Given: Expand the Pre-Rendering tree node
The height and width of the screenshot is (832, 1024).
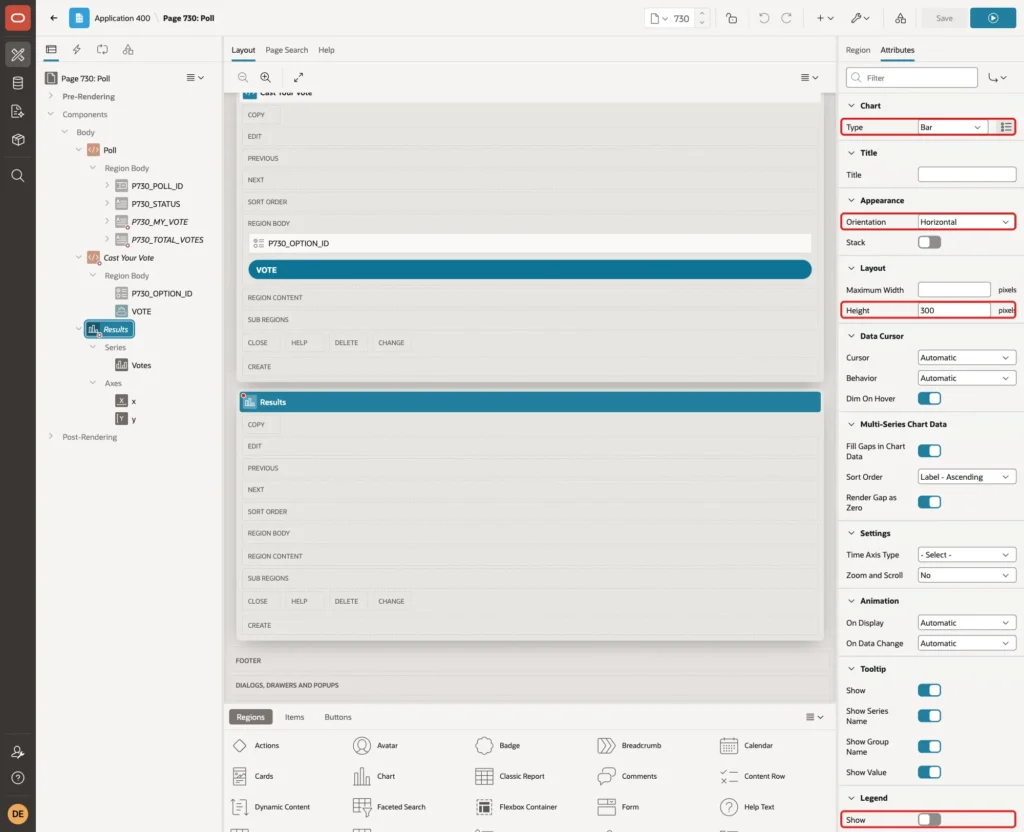Looking at the screenshot, I should click(x=51, y=96).
